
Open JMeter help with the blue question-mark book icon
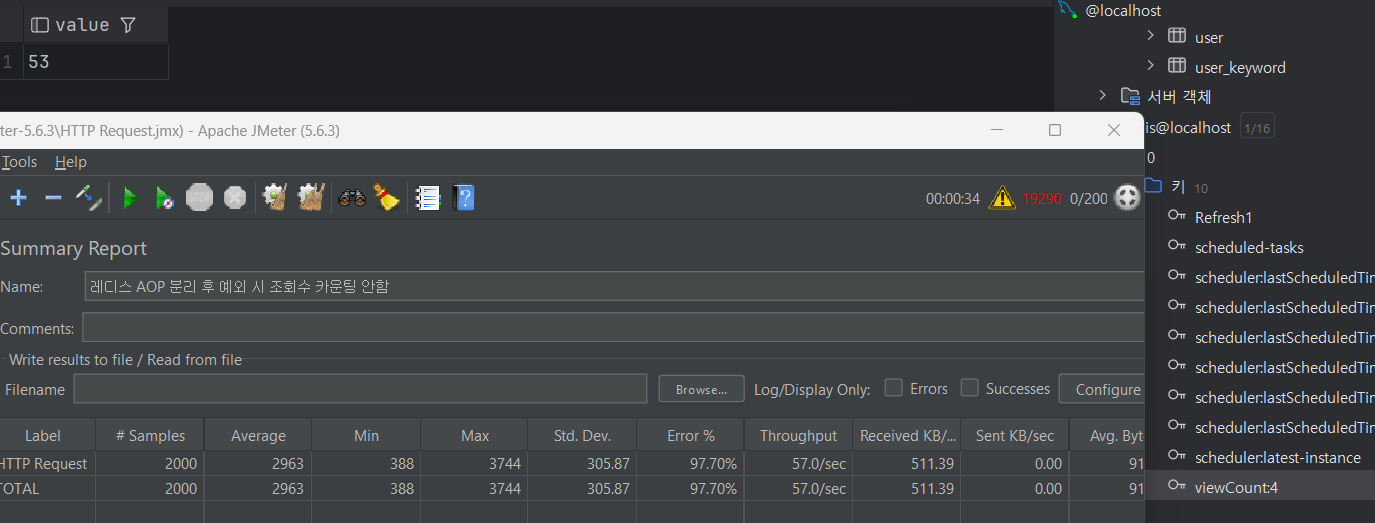(463, 198)
